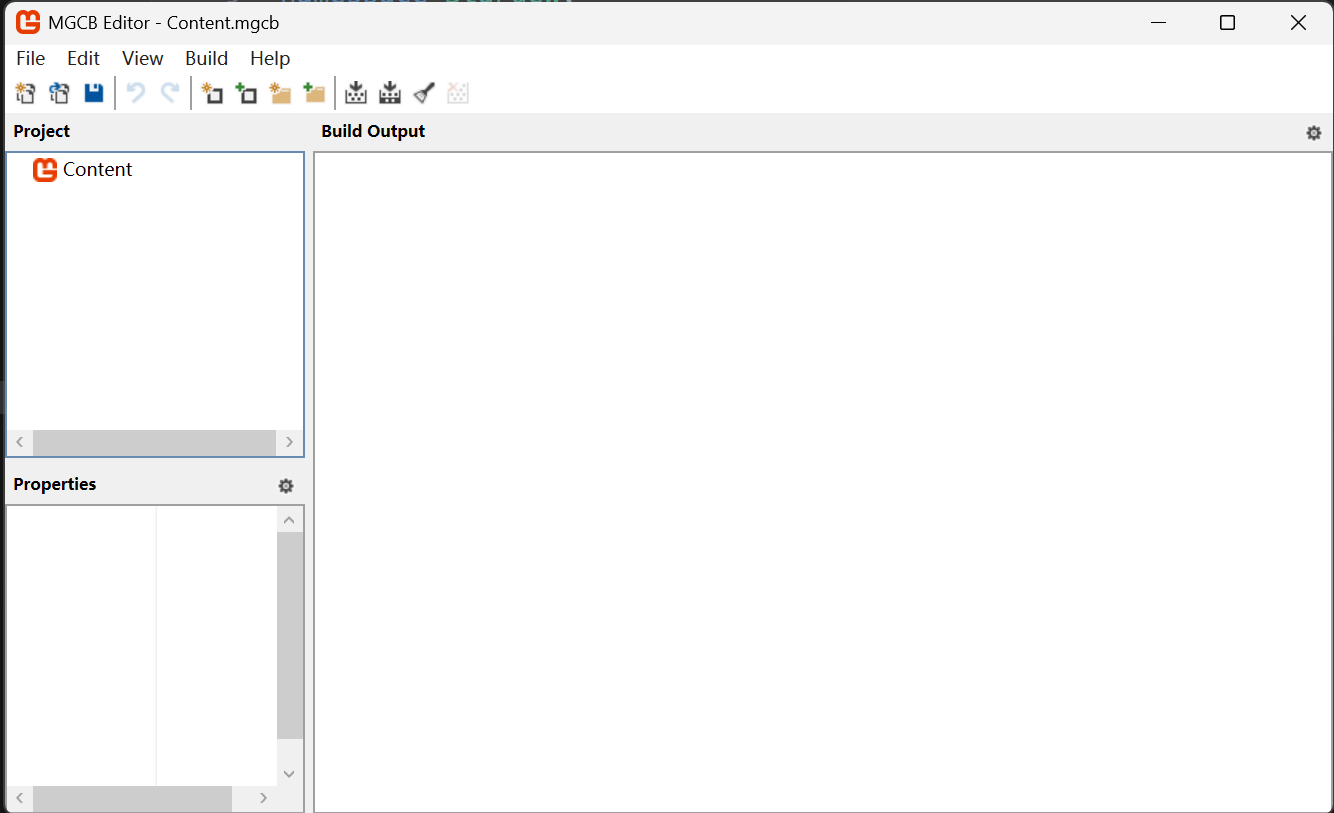Open the Properties panel gear menu
The width and height of the screenshot is (1334, 813).
point(286,486)
